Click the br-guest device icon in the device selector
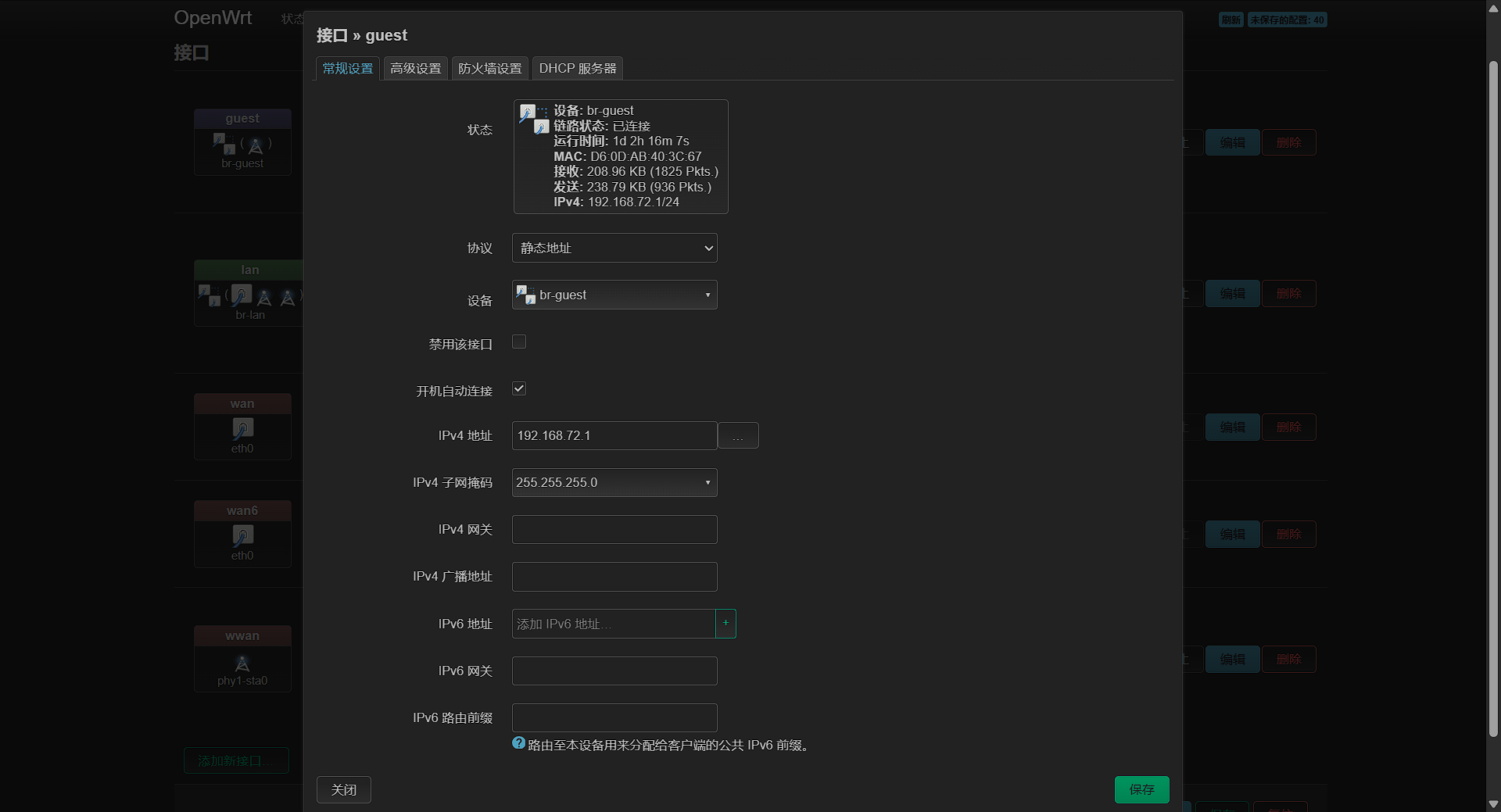The image size is (1501, 812). [525, 295]
